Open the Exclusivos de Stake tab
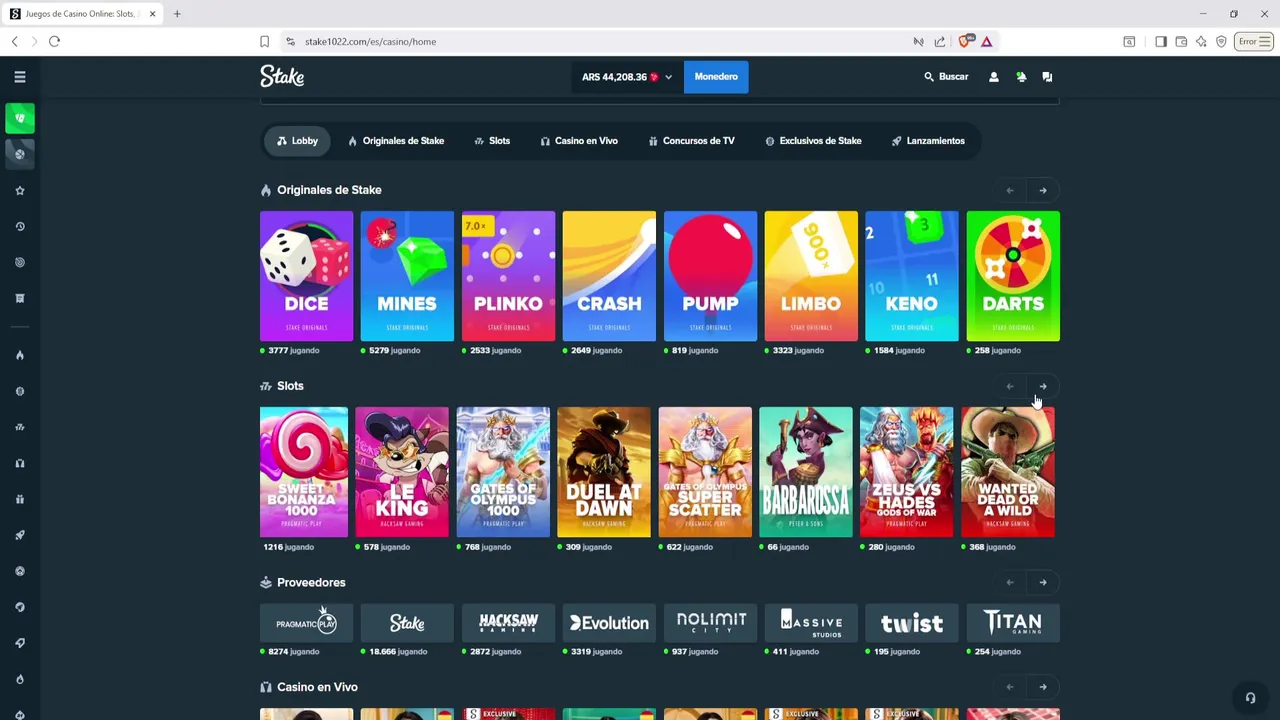The width and height of the screenshot is (1280, 720). [813, 141]
